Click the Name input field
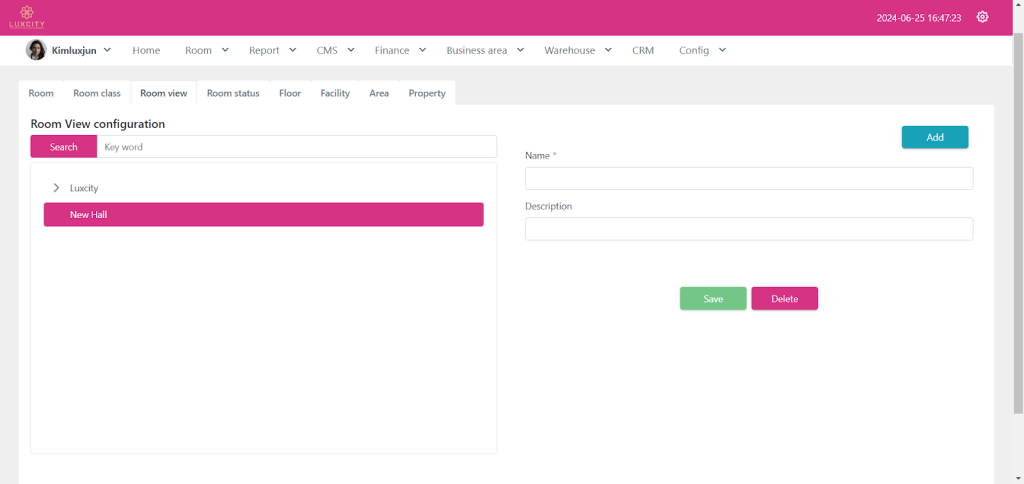Image resolution: width=1024 pixels, height=484 pixels. tap(749, 179)
